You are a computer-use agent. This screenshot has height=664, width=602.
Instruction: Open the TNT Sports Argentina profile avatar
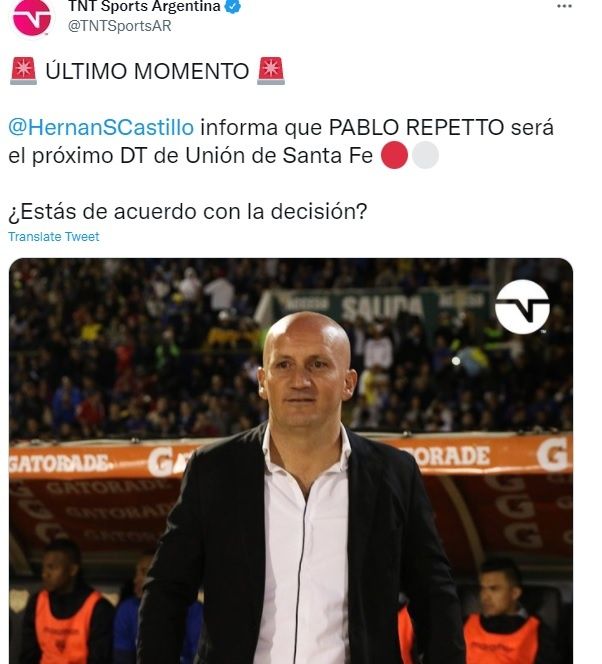32,16
